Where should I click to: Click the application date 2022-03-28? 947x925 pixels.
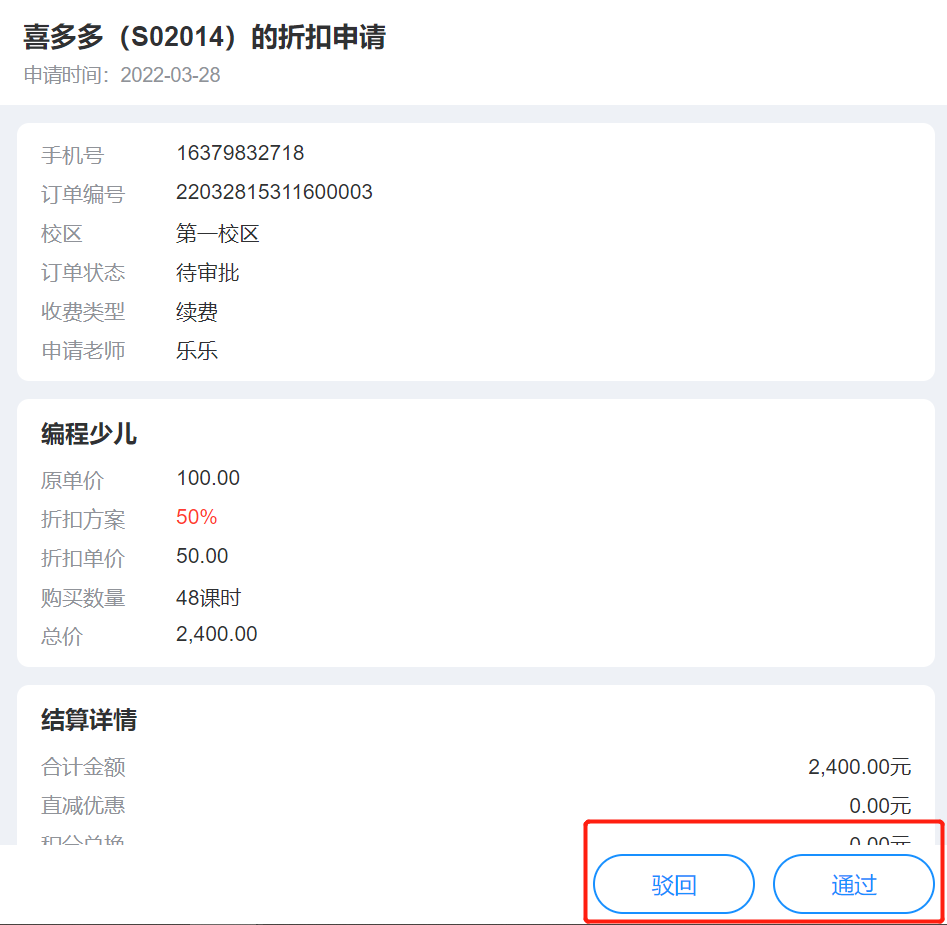pyautogui.click(x=170, y=75)
